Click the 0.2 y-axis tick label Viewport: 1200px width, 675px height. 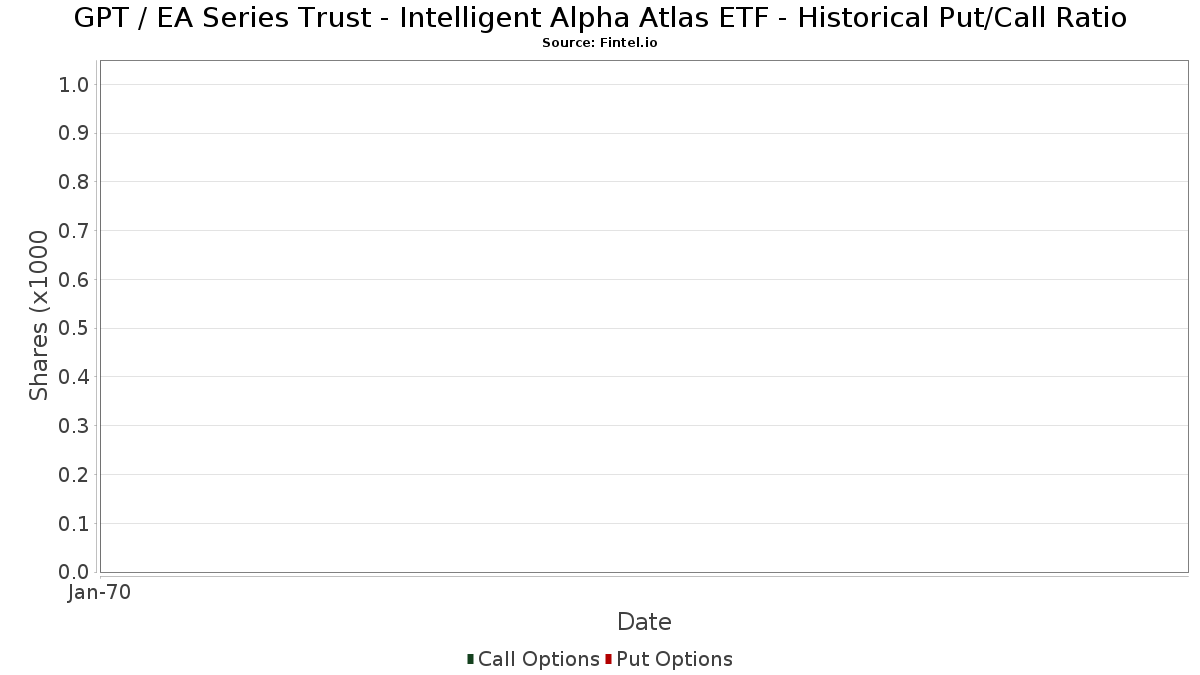coord(74,475)
